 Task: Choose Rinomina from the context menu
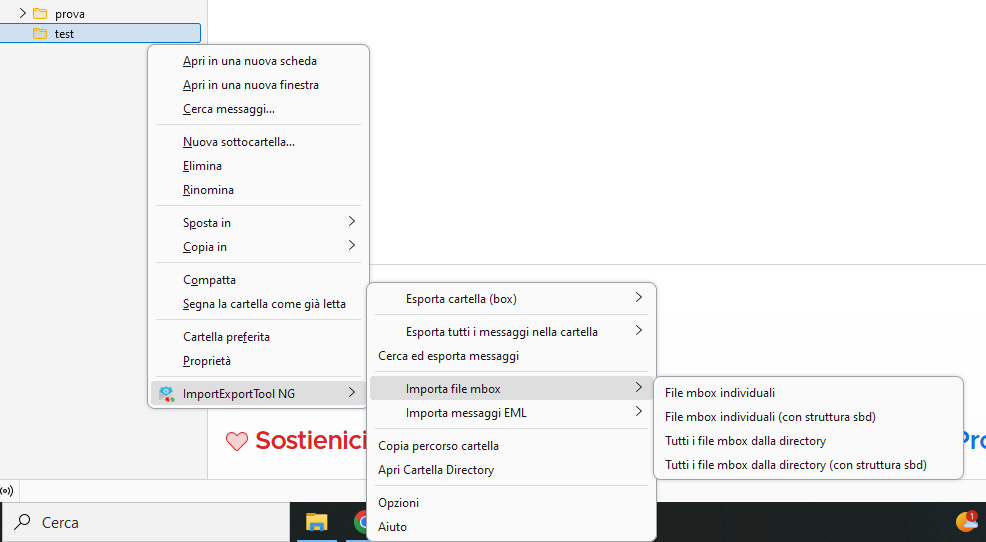click(258, 190)
